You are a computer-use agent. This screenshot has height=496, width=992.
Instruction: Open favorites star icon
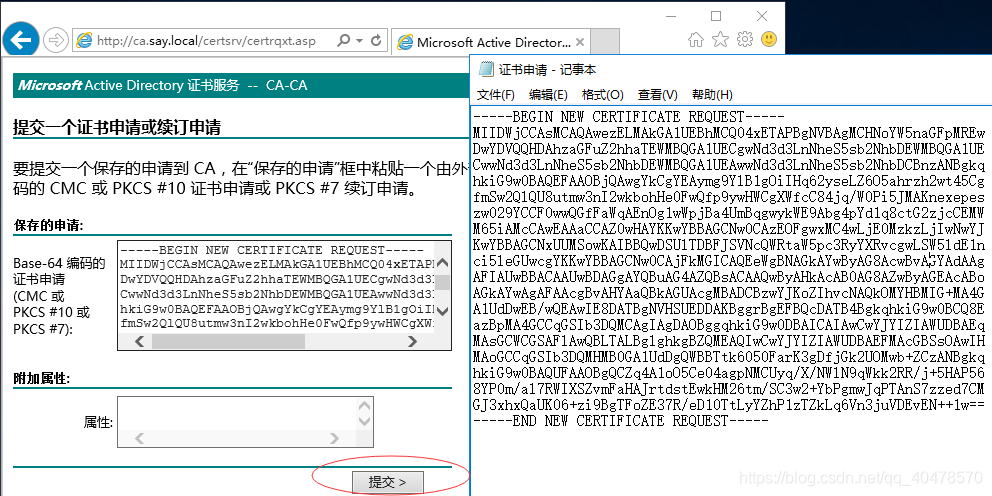pos(721,40)
